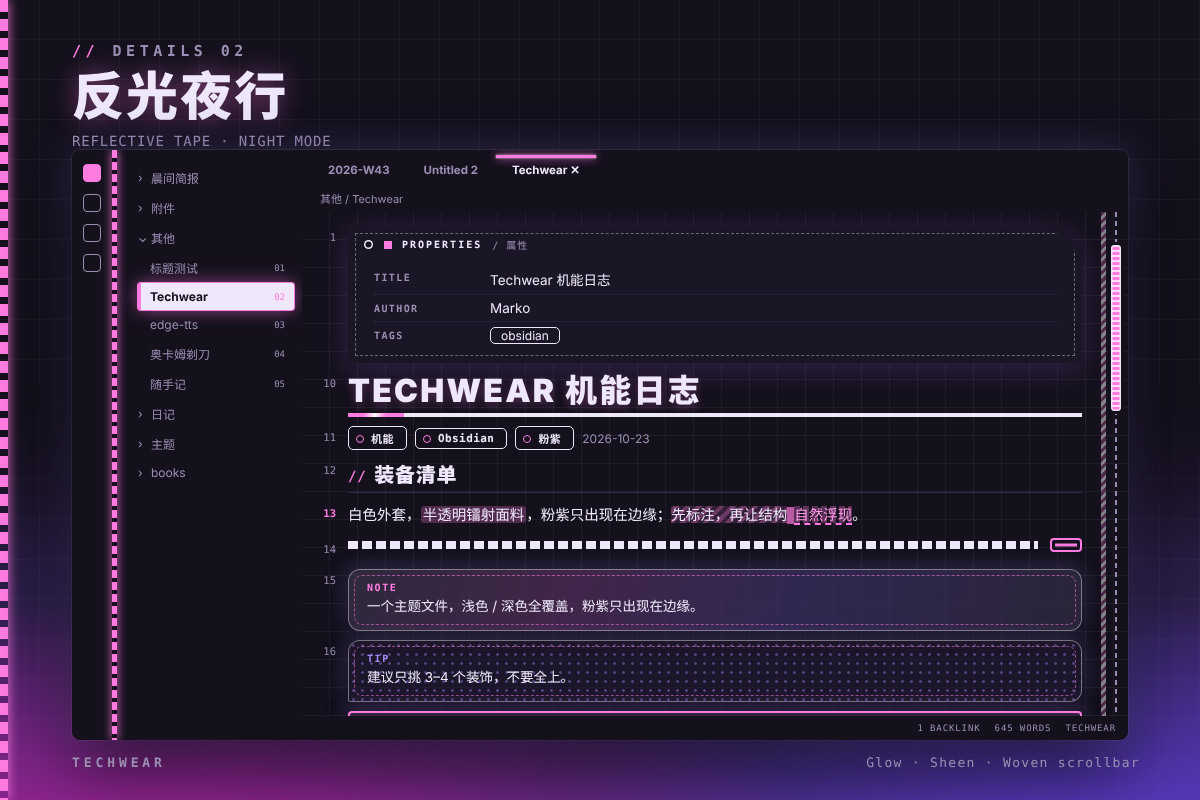1200x800 pixels.
Task: Click the count 05 beside 随手记
Action: coord(280,384)
